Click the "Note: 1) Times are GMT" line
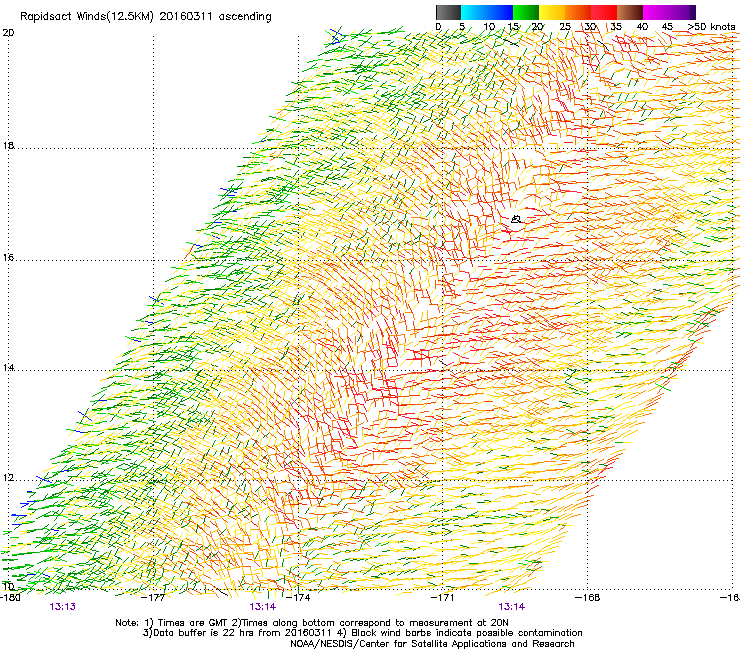Screen dimensions: 740x650 (312, 623)
